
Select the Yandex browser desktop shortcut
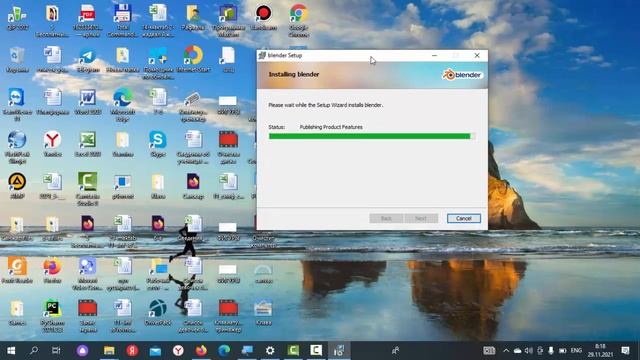coord(52,144)
